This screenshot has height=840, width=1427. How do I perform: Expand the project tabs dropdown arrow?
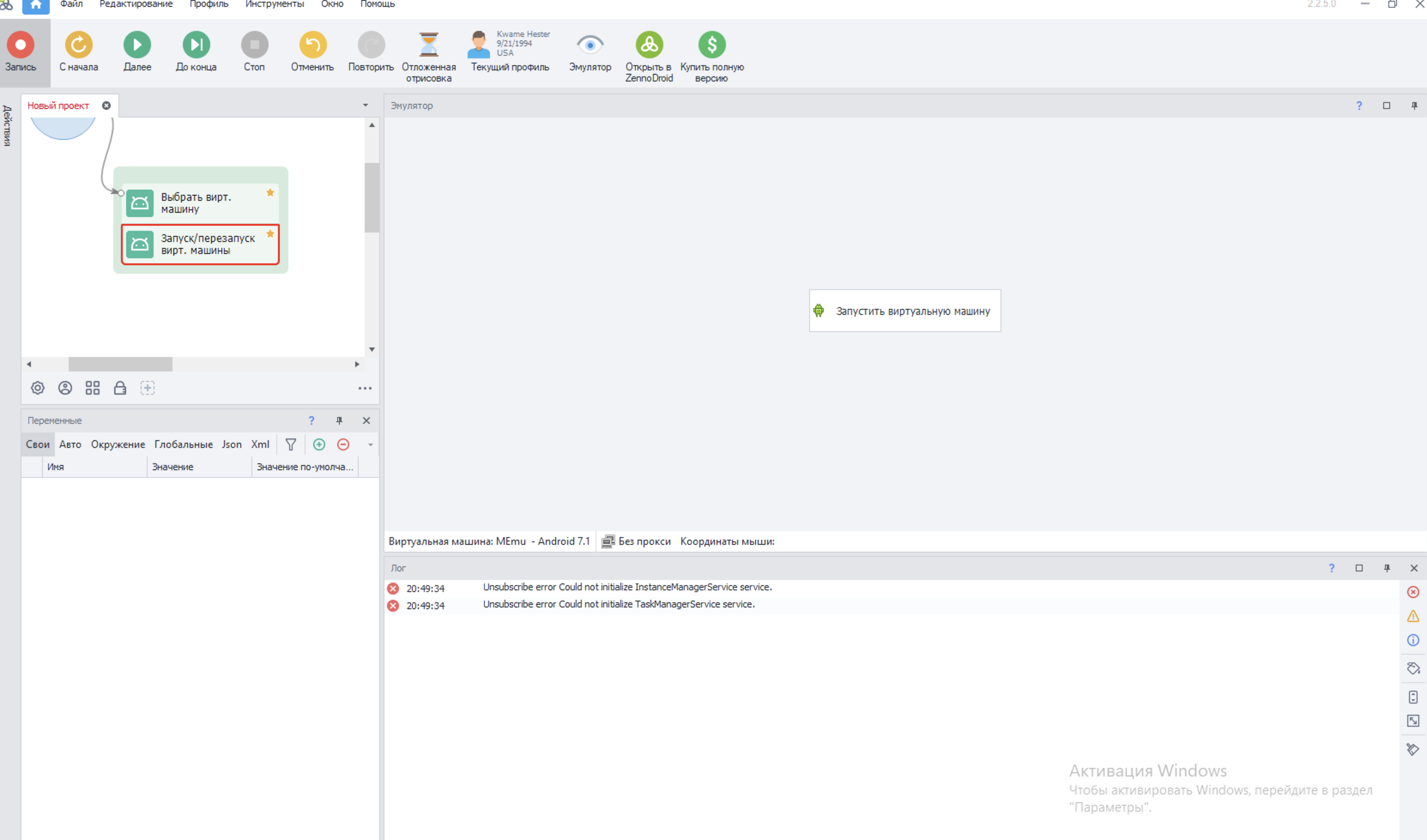365,105
